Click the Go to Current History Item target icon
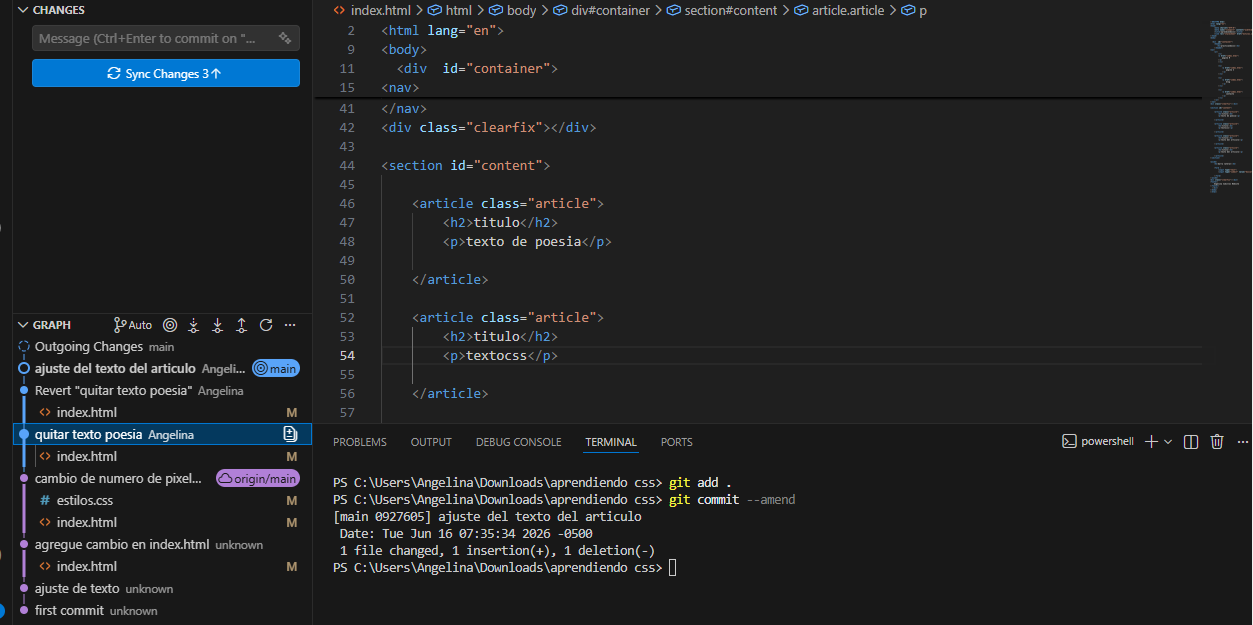This screenshot has width=1253, height=625. tap(170, 325)
